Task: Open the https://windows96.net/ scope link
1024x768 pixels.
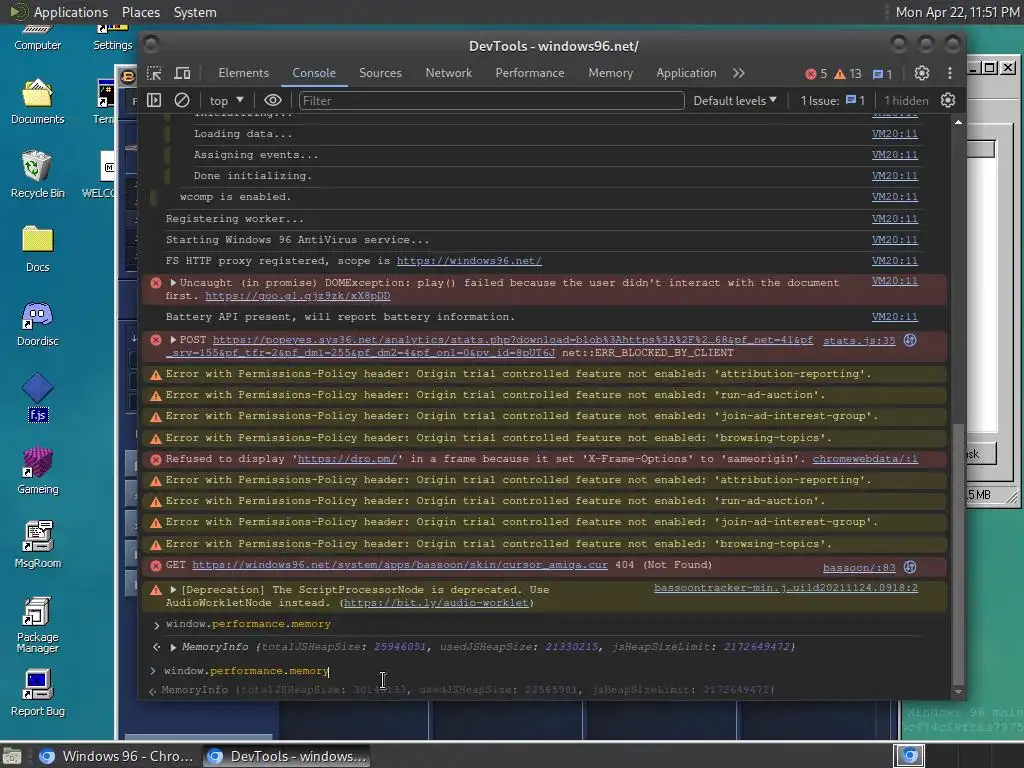Action: point(469,261)
